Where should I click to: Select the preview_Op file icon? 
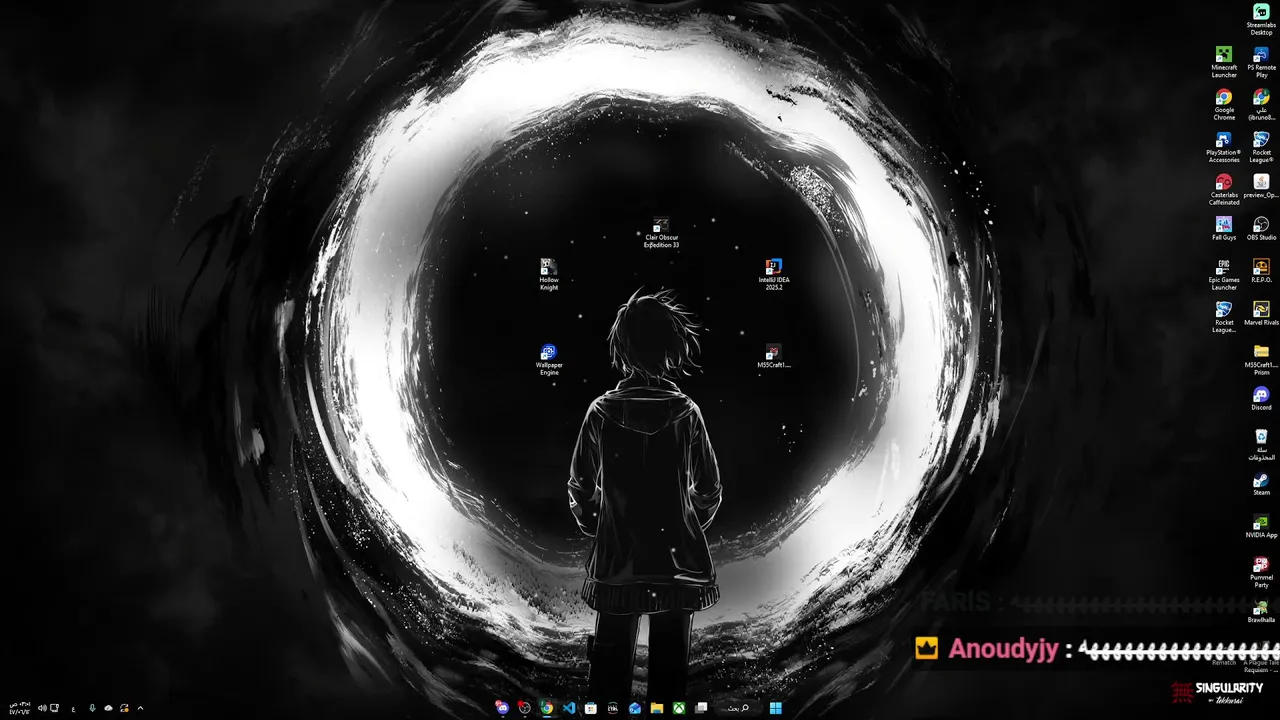pos(1261,186)
